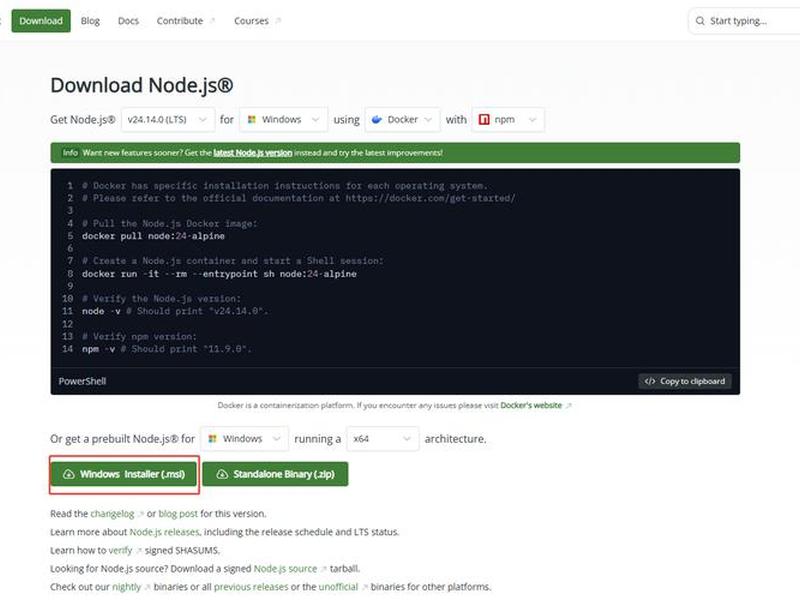Click the npm logo icon
Screen dimensions: 800x600
(x=484, y=119)
